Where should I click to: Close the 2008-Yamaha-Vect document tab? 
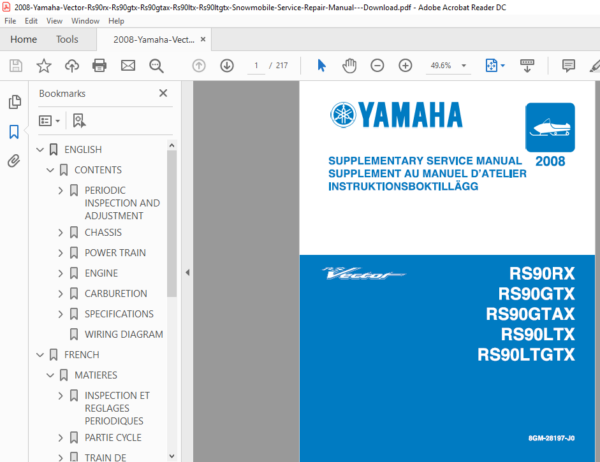point(203,39)
